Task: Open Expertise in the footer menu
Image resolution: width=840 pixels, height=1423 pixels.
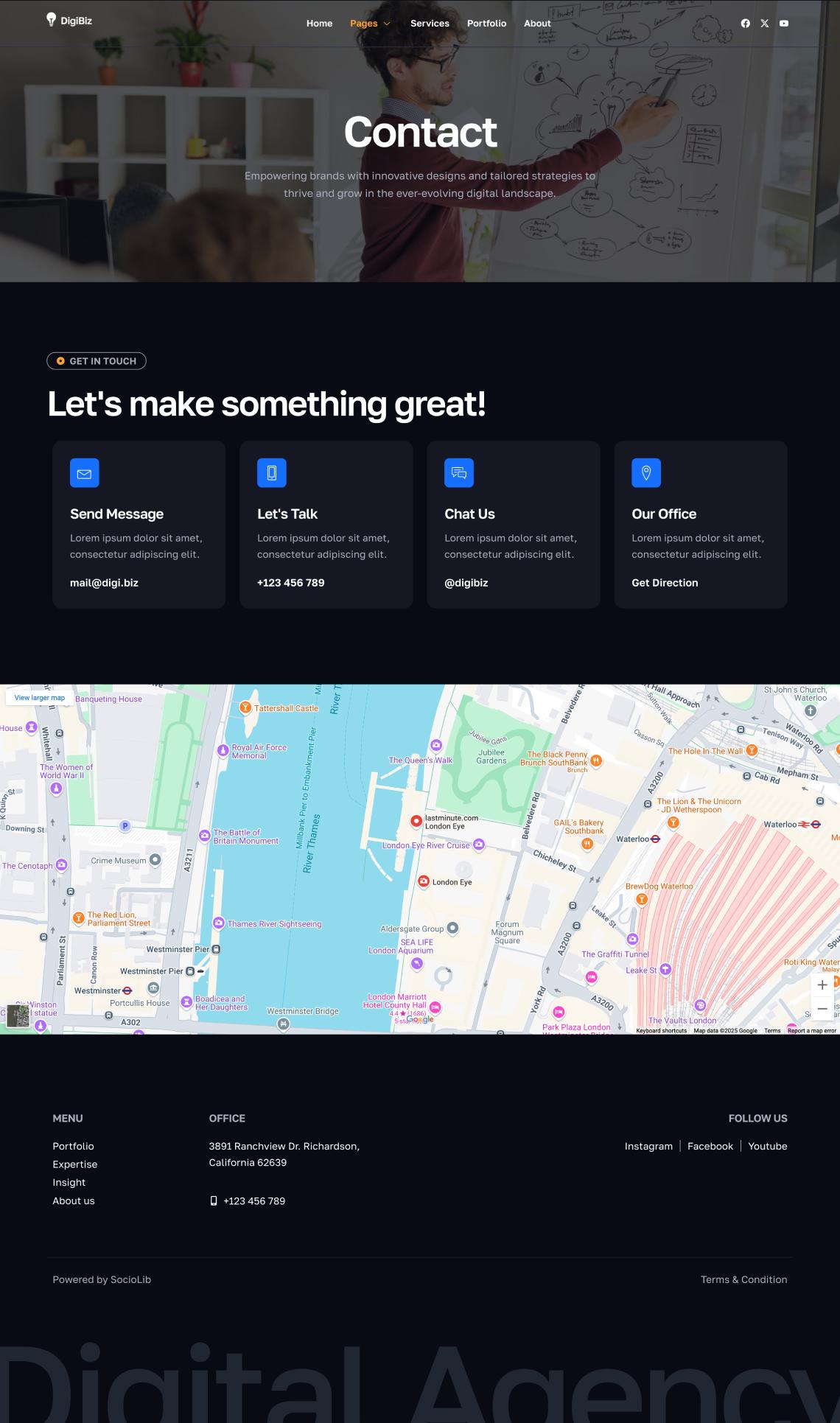Action: (74, 1164)
